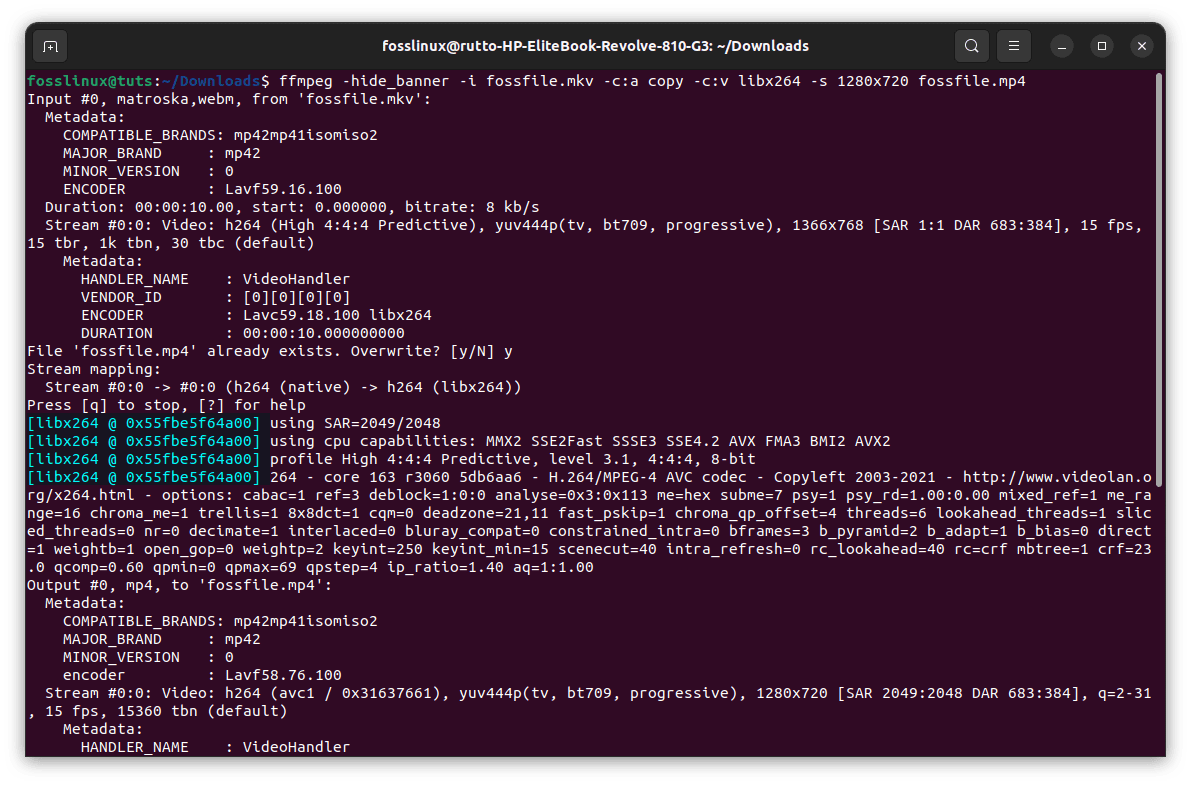
Task: Click libx264 in the command line
Action: coord(769,81)
